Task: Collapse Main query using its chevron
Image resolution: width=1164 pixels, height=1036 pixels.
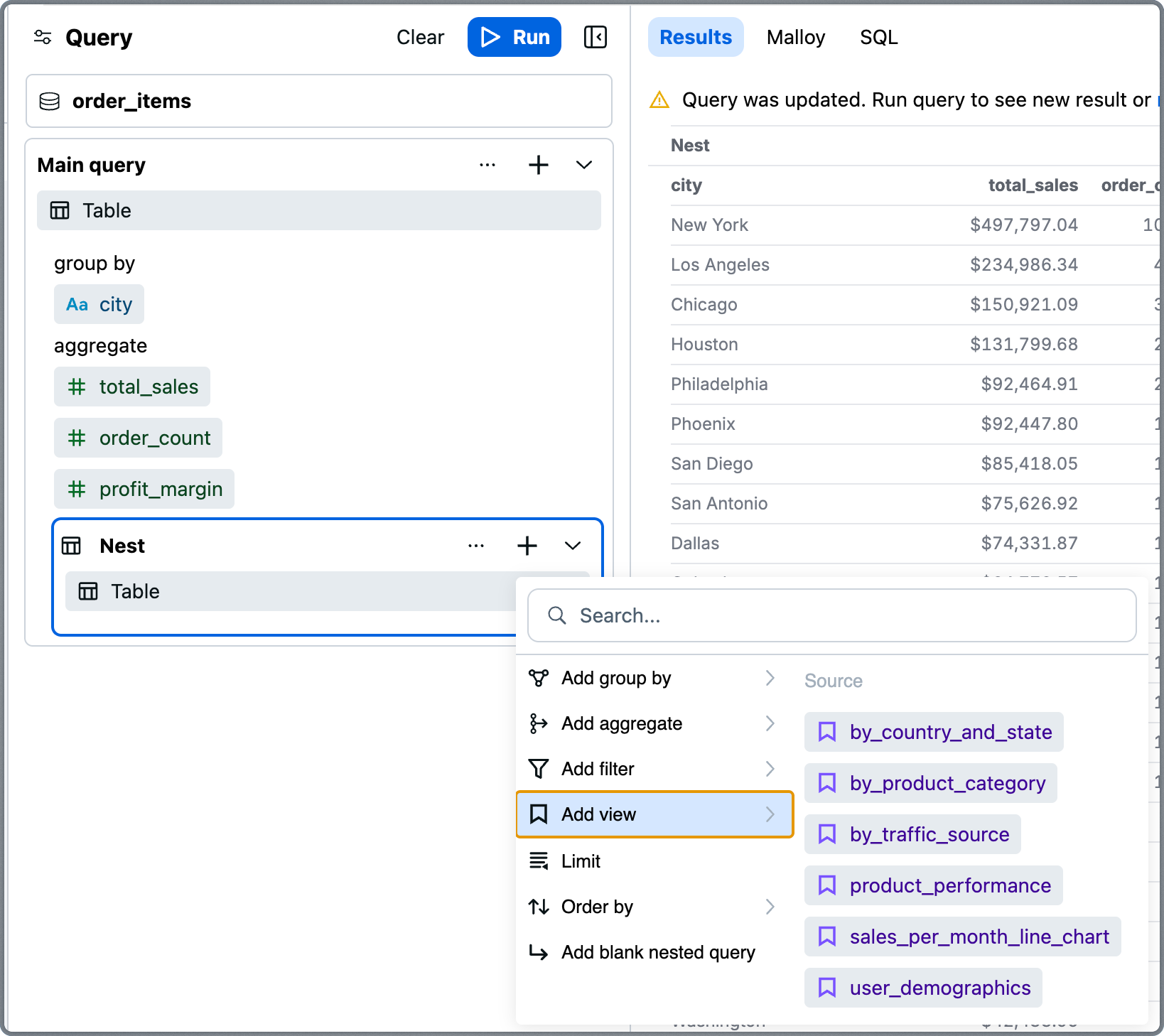Action: [584, 164]
